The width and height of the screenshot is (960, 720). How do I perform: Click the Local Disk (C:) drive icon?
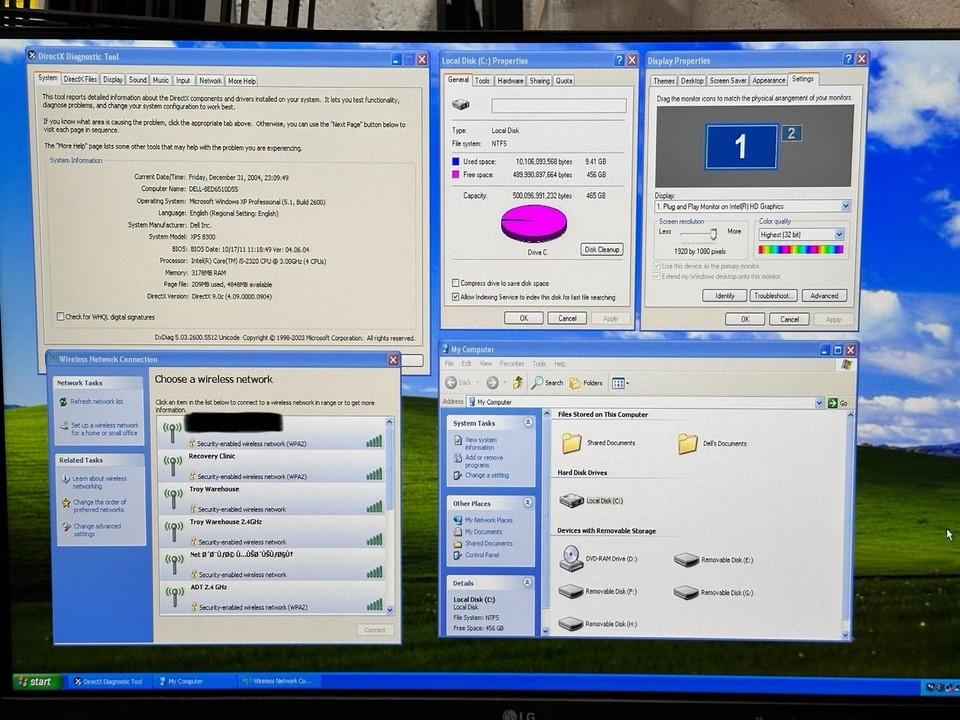pos(572,500)
